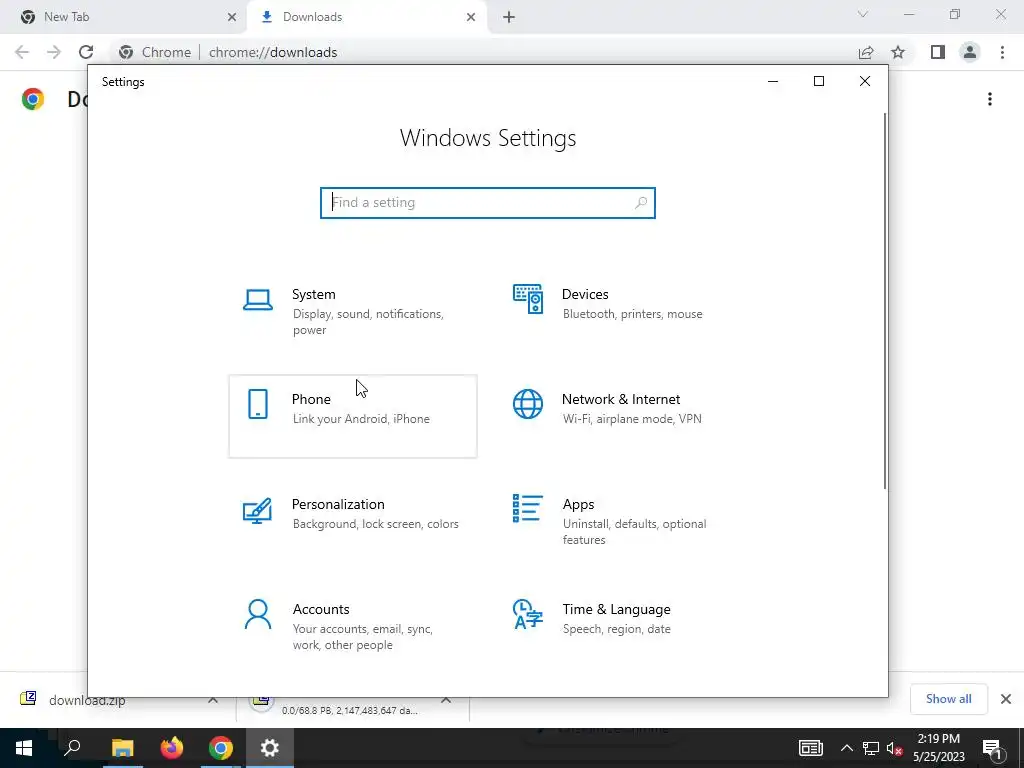Click 'Bluetooth, printers, mouse' text
Image resolution: width=1024 pixels, height=768 pixels.
pyautogui.click(x=633, y=314)
